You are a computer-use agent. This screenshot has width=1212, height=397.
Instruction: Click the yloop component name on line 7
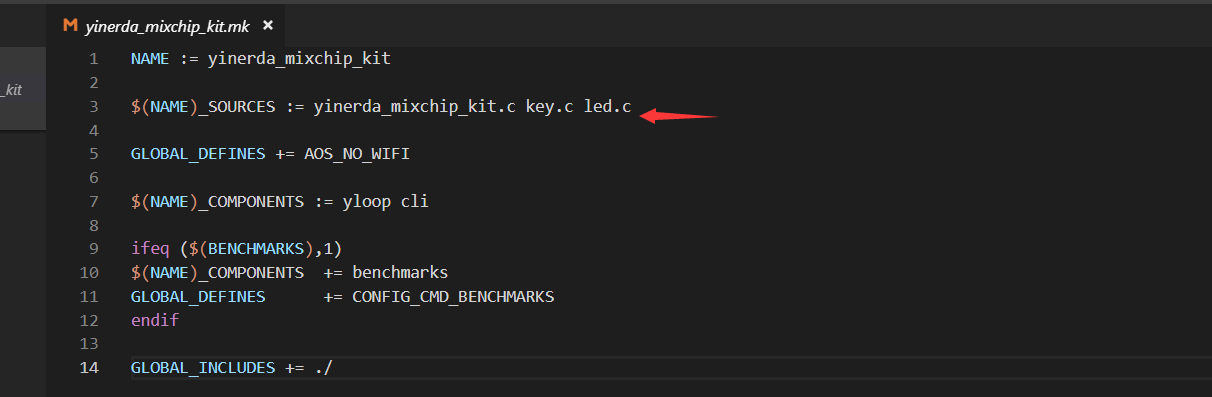pyautogui.click(x=367, y=201)
